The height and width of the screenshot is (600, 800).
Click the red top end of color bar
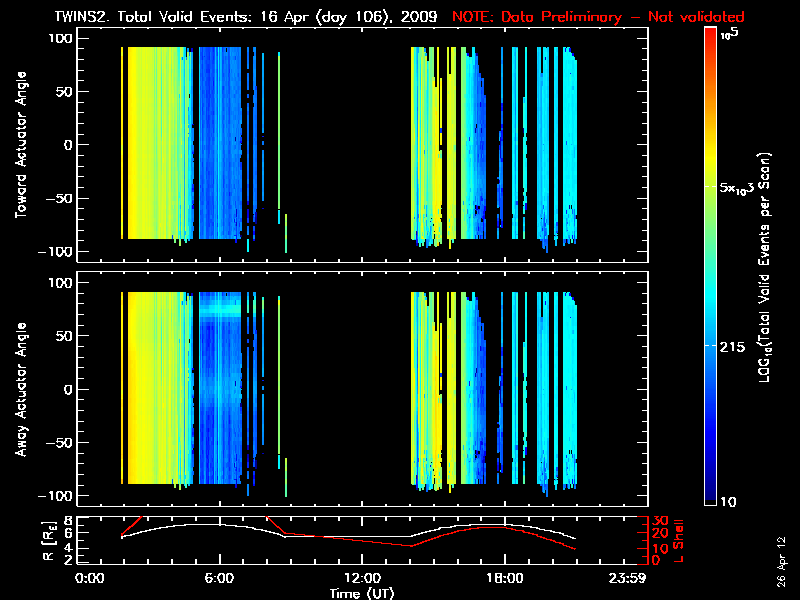click(x=710, y=36)
